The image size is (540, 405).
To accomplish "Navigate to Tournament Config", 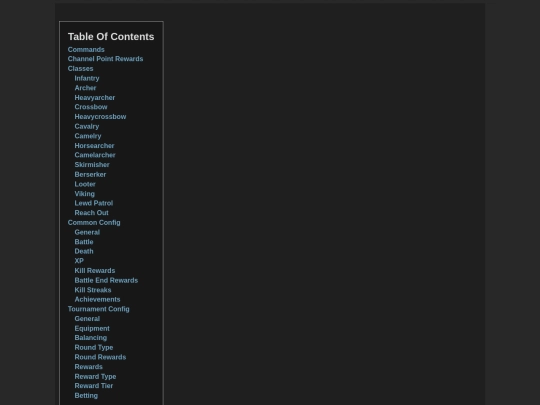I will pos(98,309).
